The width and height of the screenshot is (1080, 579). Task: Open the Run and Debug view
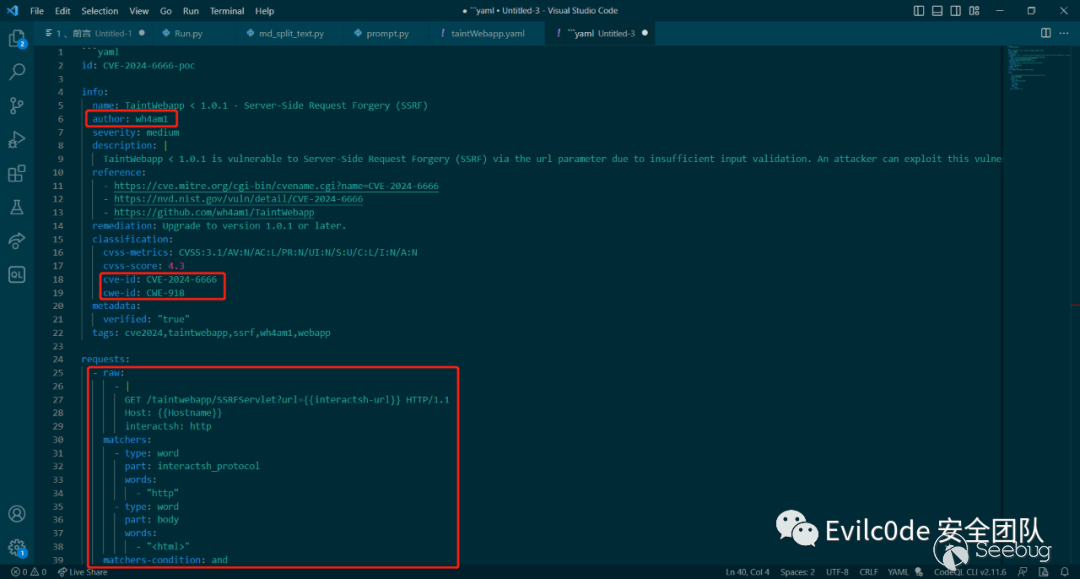17,139
